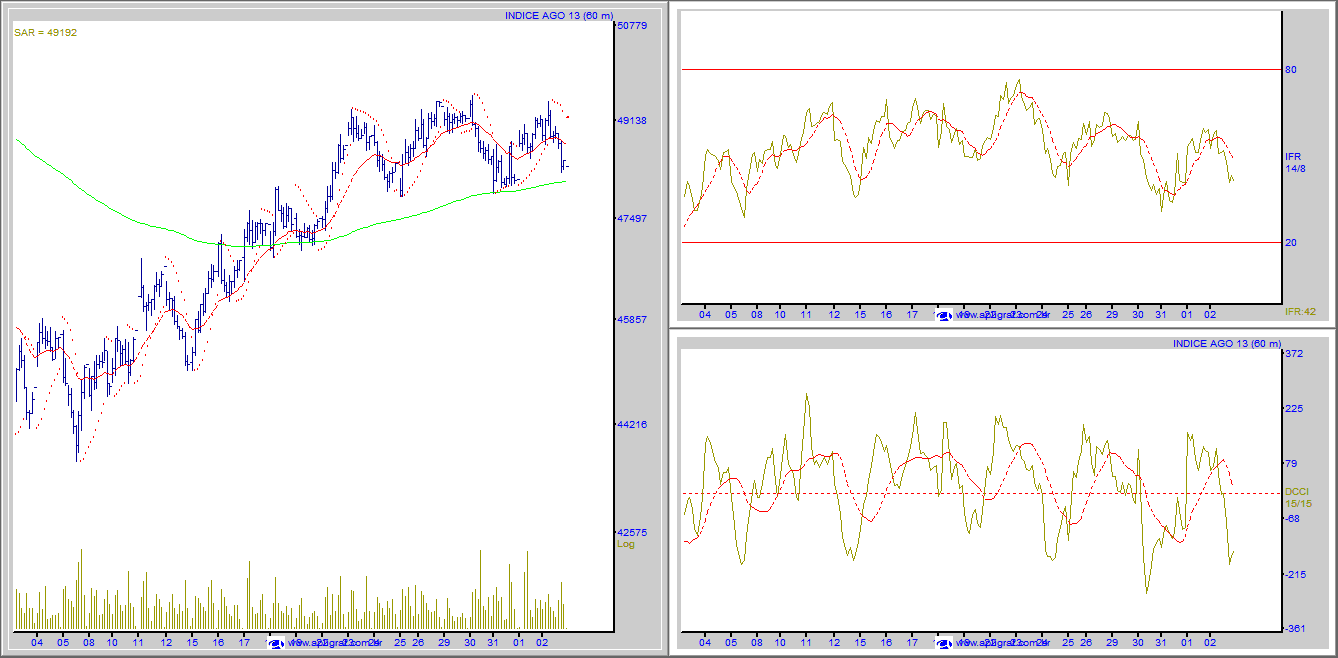Click date 30 on the IFR panel axis

tap(1137, 314)
